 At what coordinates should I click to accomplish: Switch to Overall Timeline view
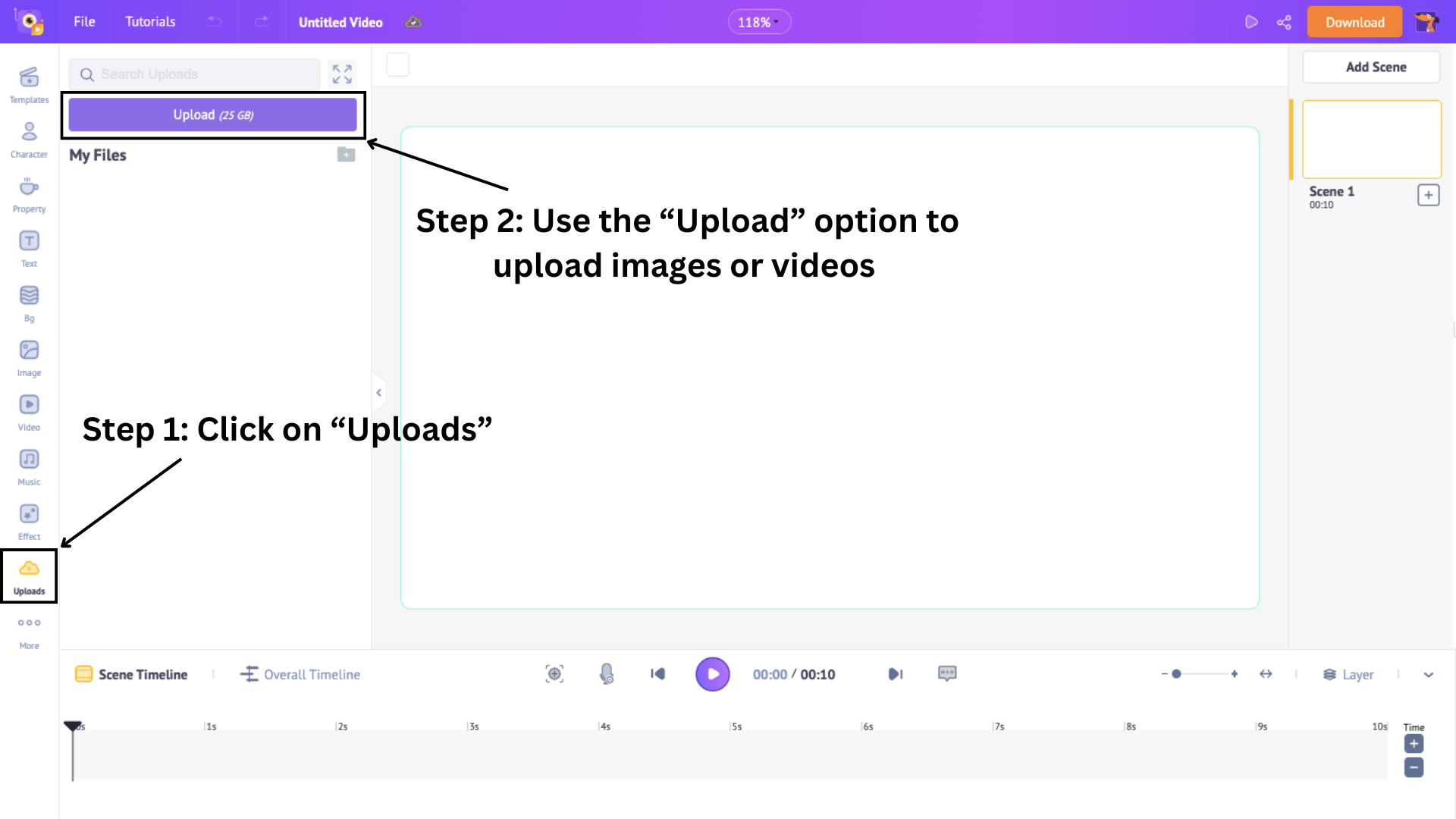[x=300, y=674]
